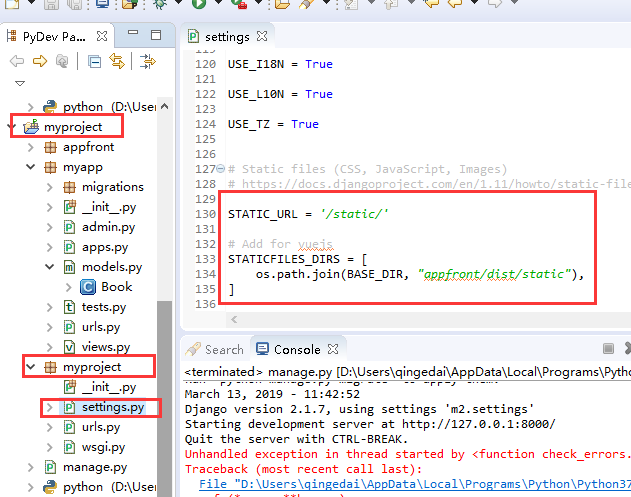Close the PyDev Package Explorer tab
Screen dimensions: 631x497
coord(102,36)
